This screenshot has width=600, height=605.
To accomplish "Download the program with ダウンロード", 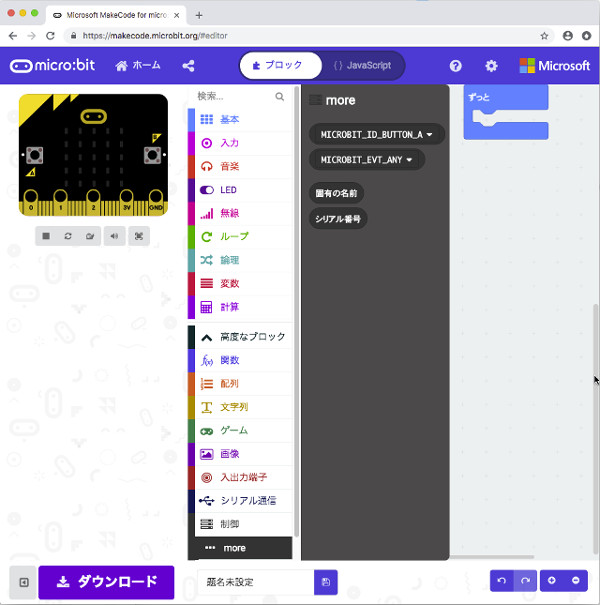I will point(106,582).
